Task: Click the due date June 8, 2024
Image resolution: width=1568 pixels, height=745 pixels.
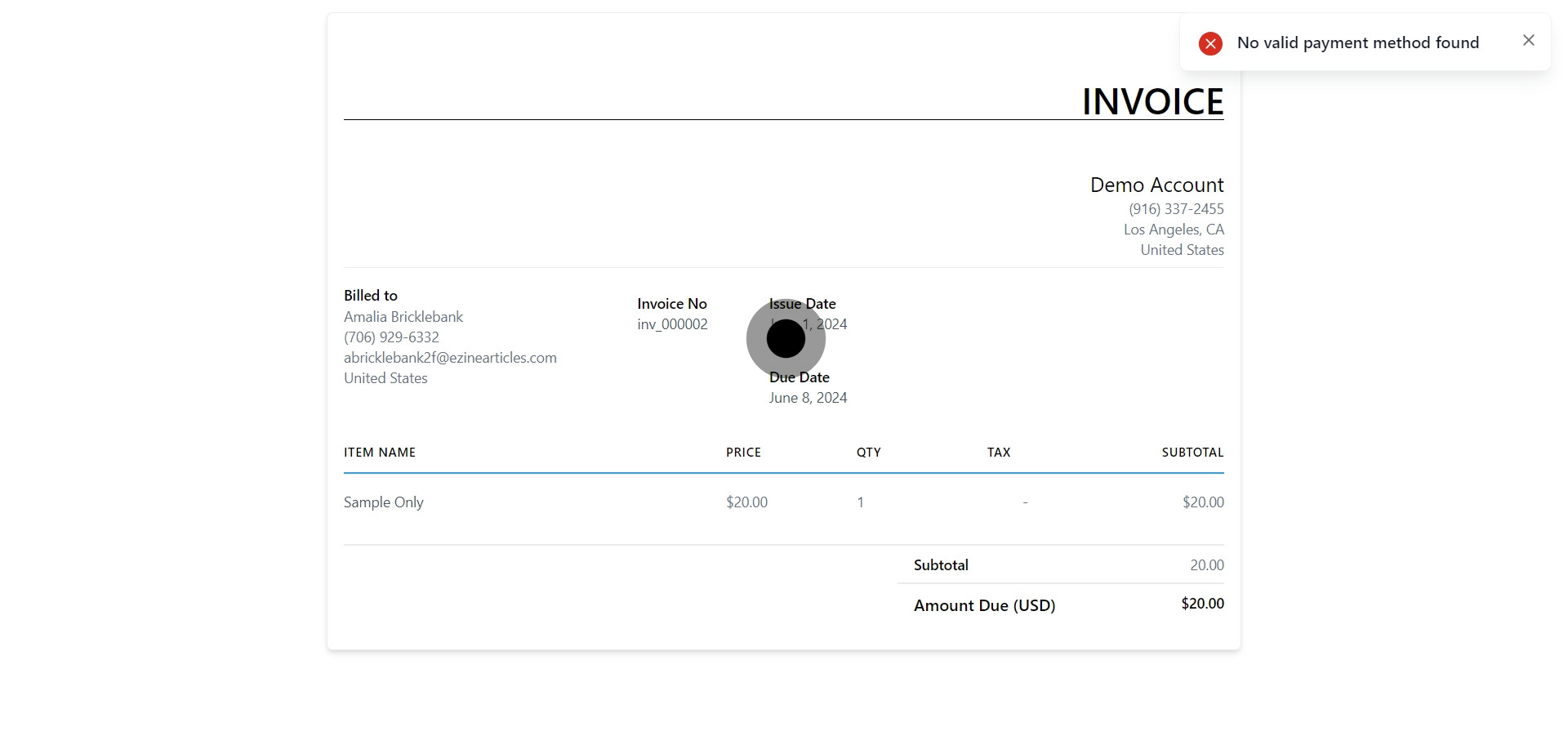Action: click(808, 398)
